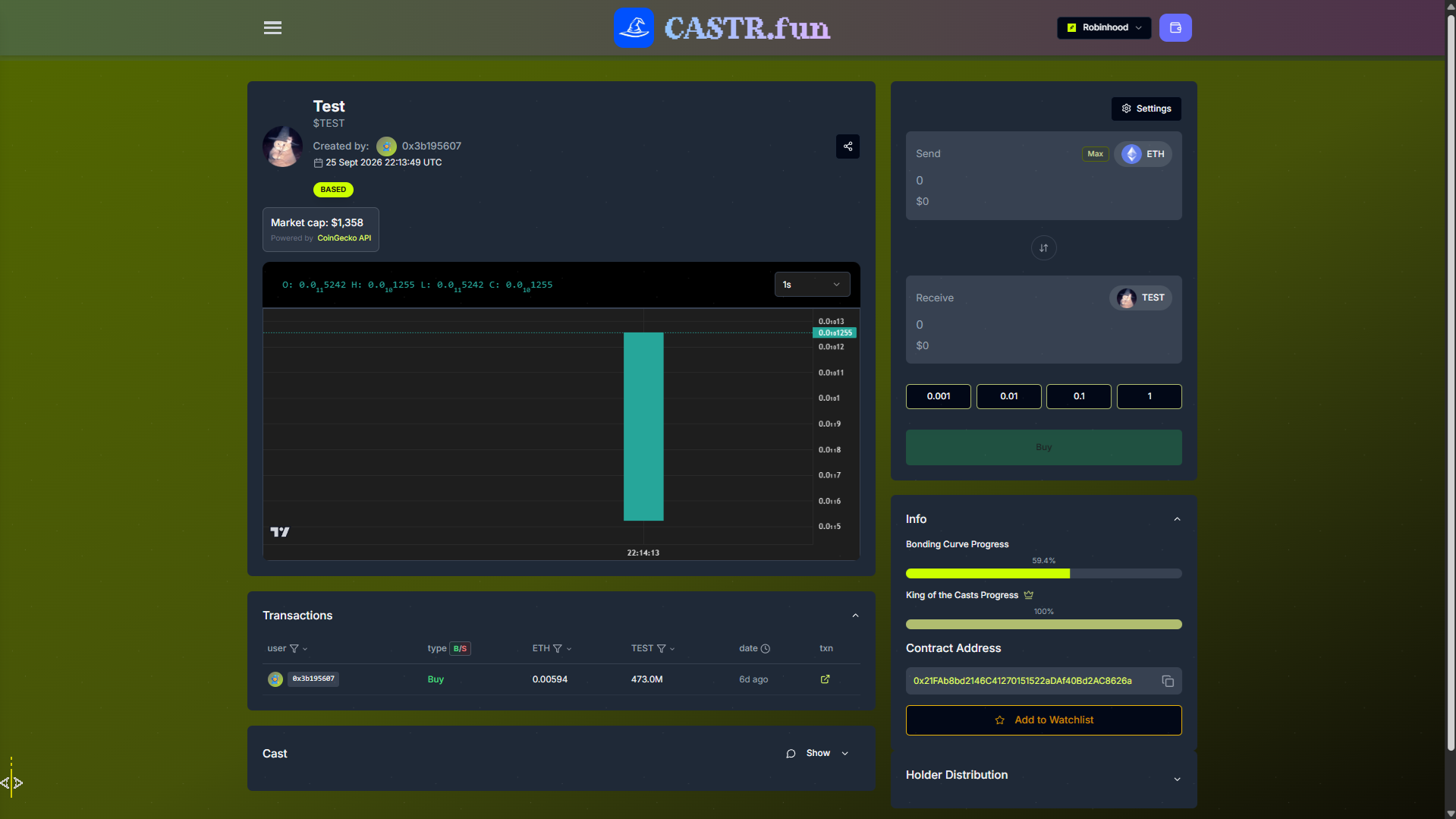Choose the 0.01 preset amount
Image resolution: width=1456 pixels, height=819 pixels.
(x=1009, y=396)
